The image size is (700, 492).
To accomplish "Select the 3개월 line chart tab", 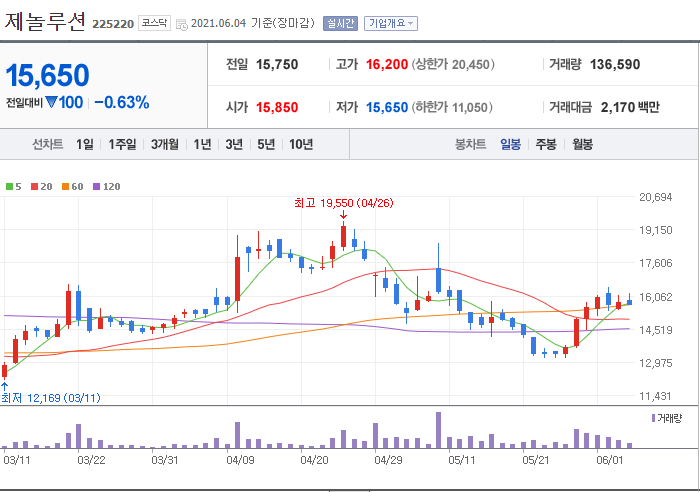I will 165,144.
